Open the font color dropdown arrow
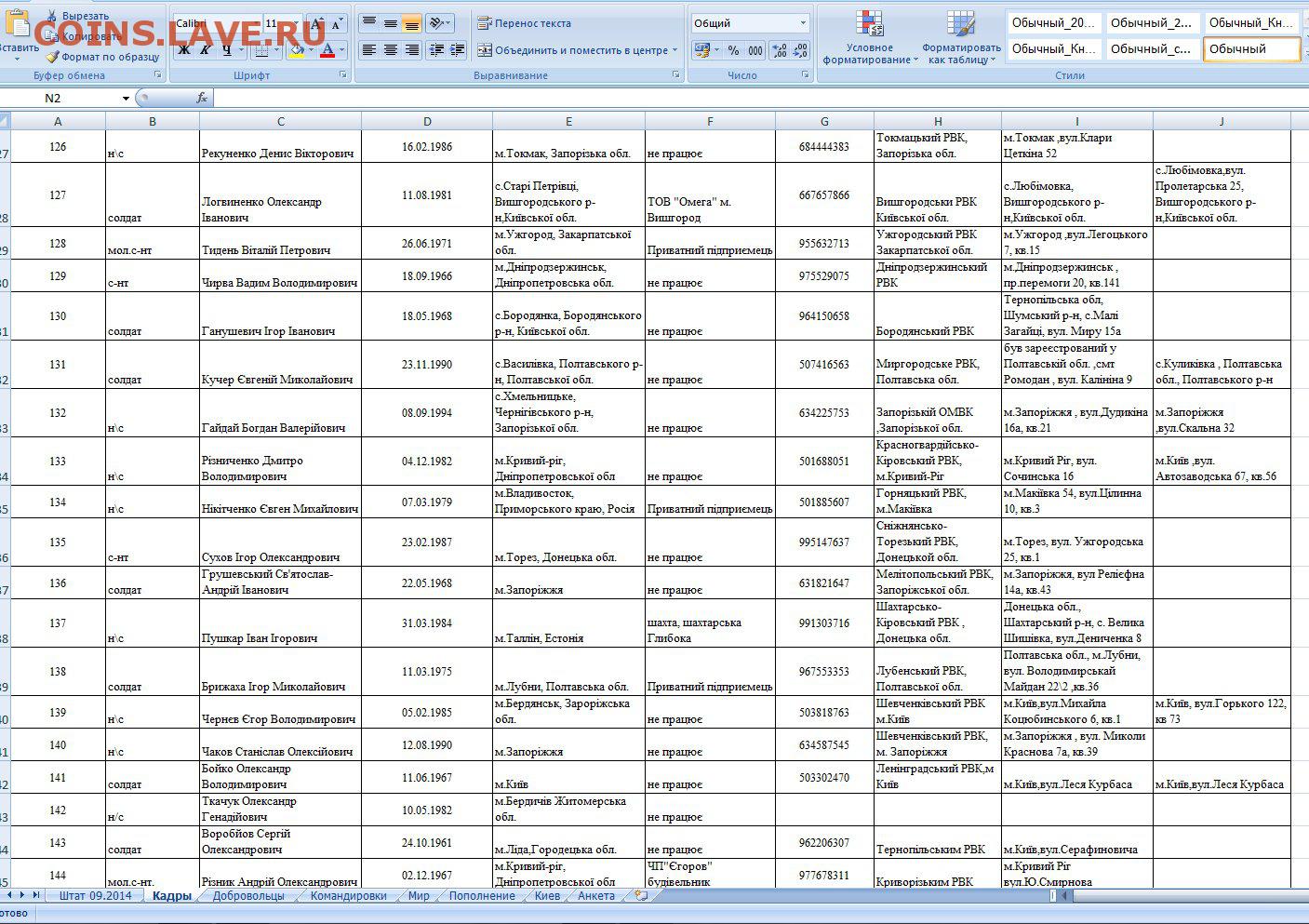Image resolution: width=1309 pixels, height=924 pixels. click(x=342, y=50)
